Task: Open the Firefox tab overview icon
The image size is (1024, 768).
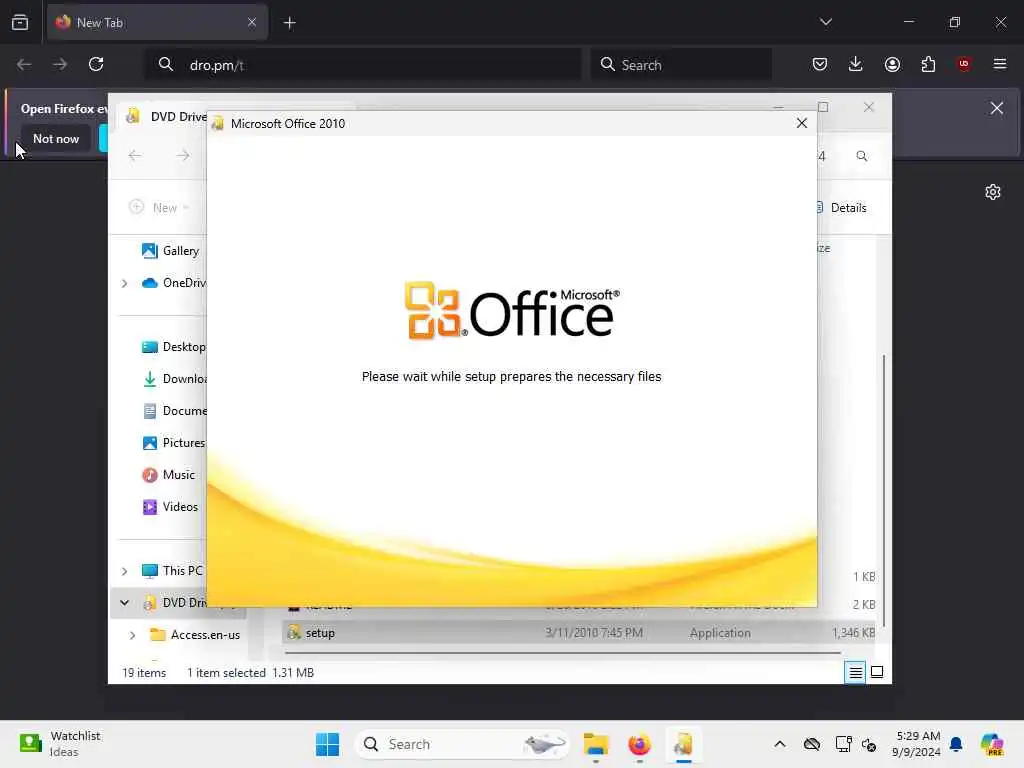Action: (20, 22)
